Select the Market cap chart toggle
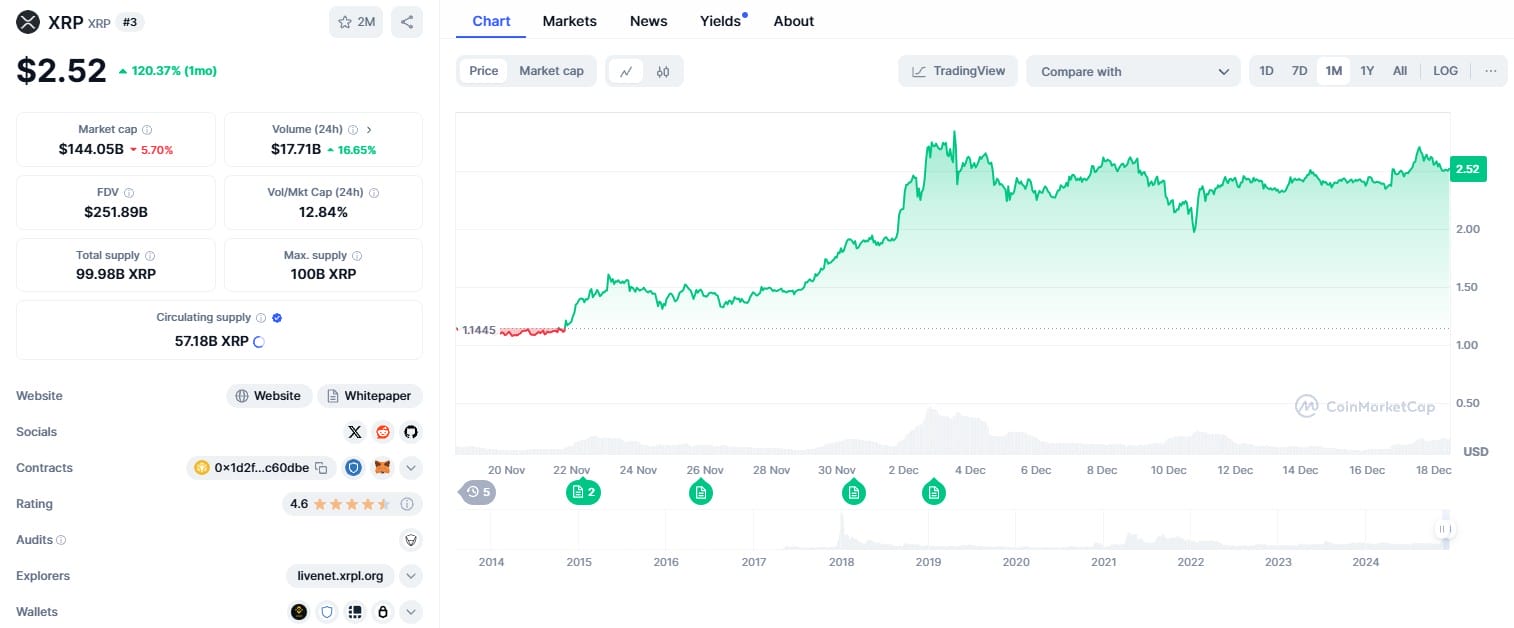Screen dimensions: 1514x628 pos(551,71)
